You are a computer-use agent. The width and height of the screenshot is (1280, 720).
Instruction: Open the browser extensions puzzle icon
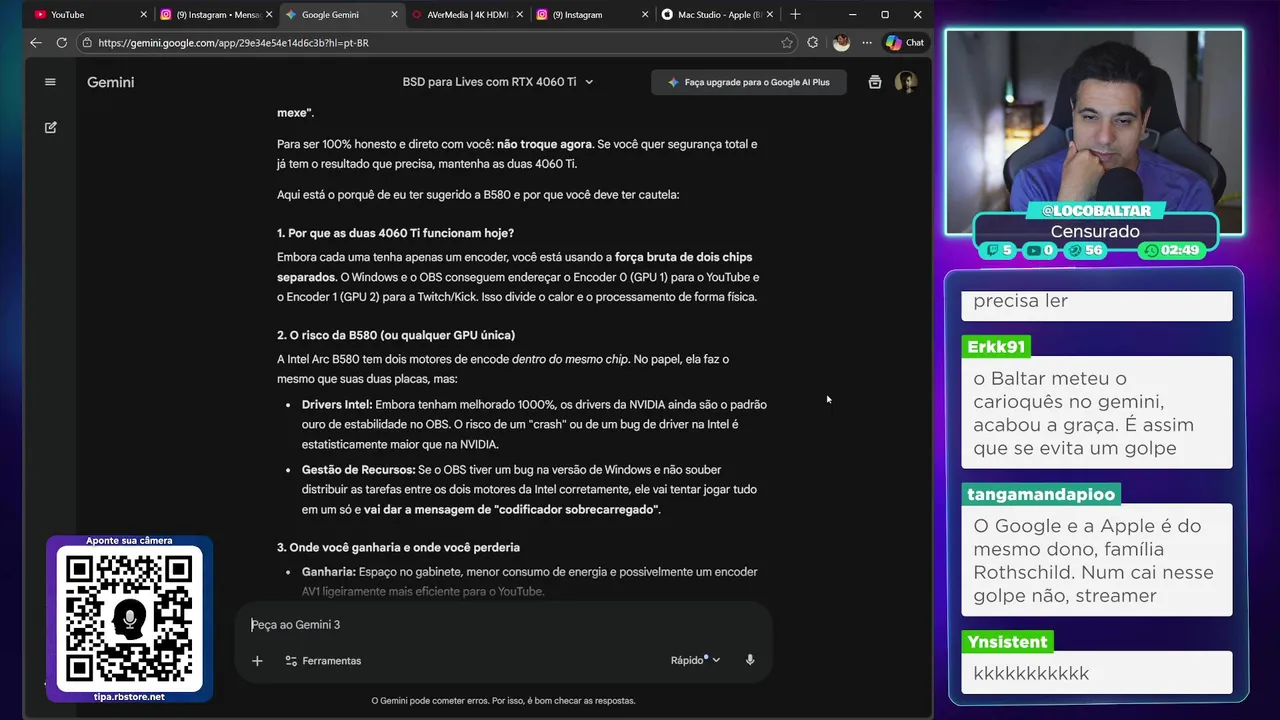tap(812, 43)
